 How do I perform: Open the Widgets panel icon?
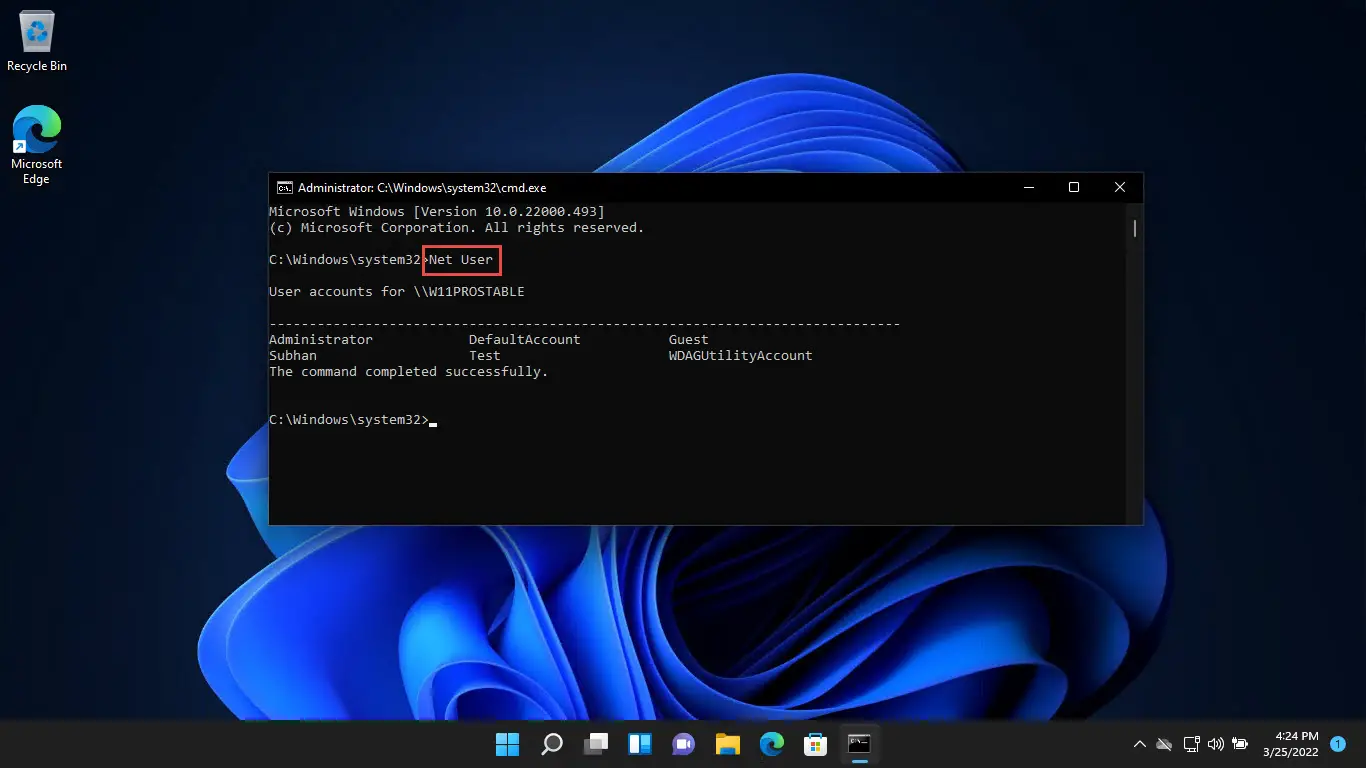pos(640,744)
